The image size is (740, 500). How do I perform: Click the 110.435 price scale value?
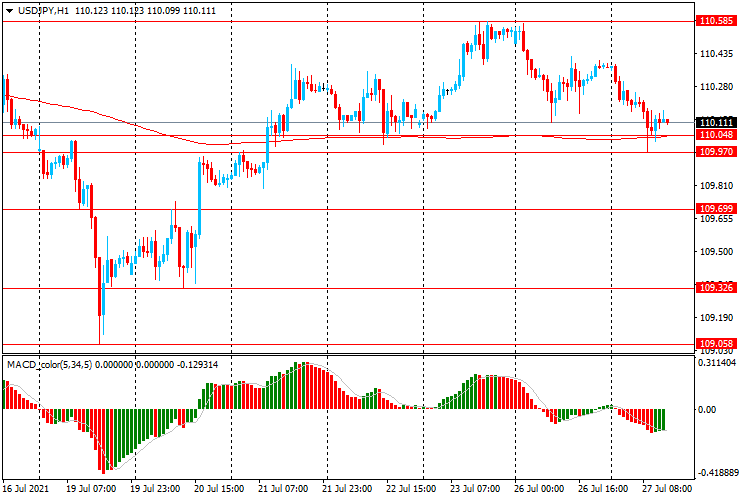click(x=716, y=54)
